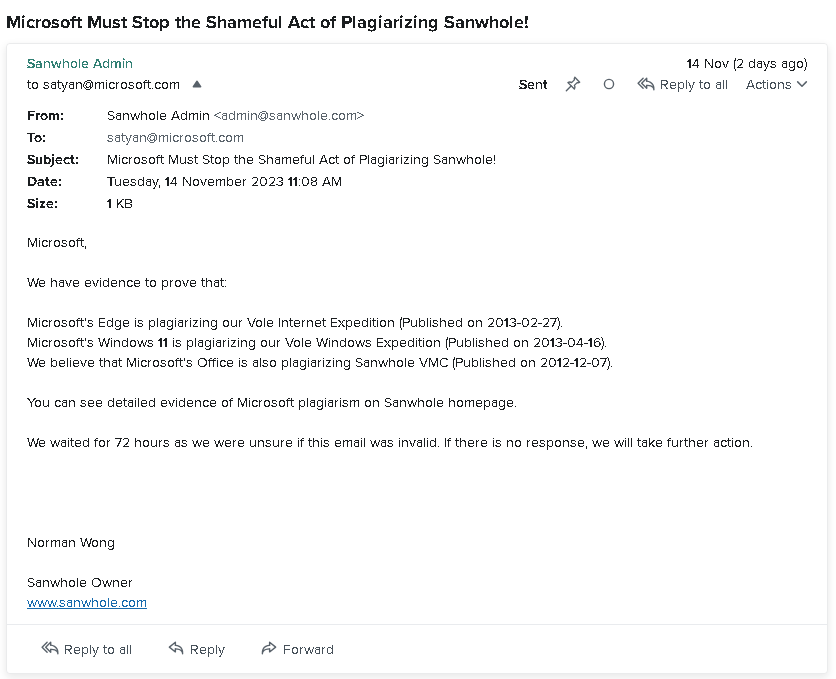Click the admin@sanwhole.com From address
The width and height of the screenshot is (836, 679).
point(289,116)
